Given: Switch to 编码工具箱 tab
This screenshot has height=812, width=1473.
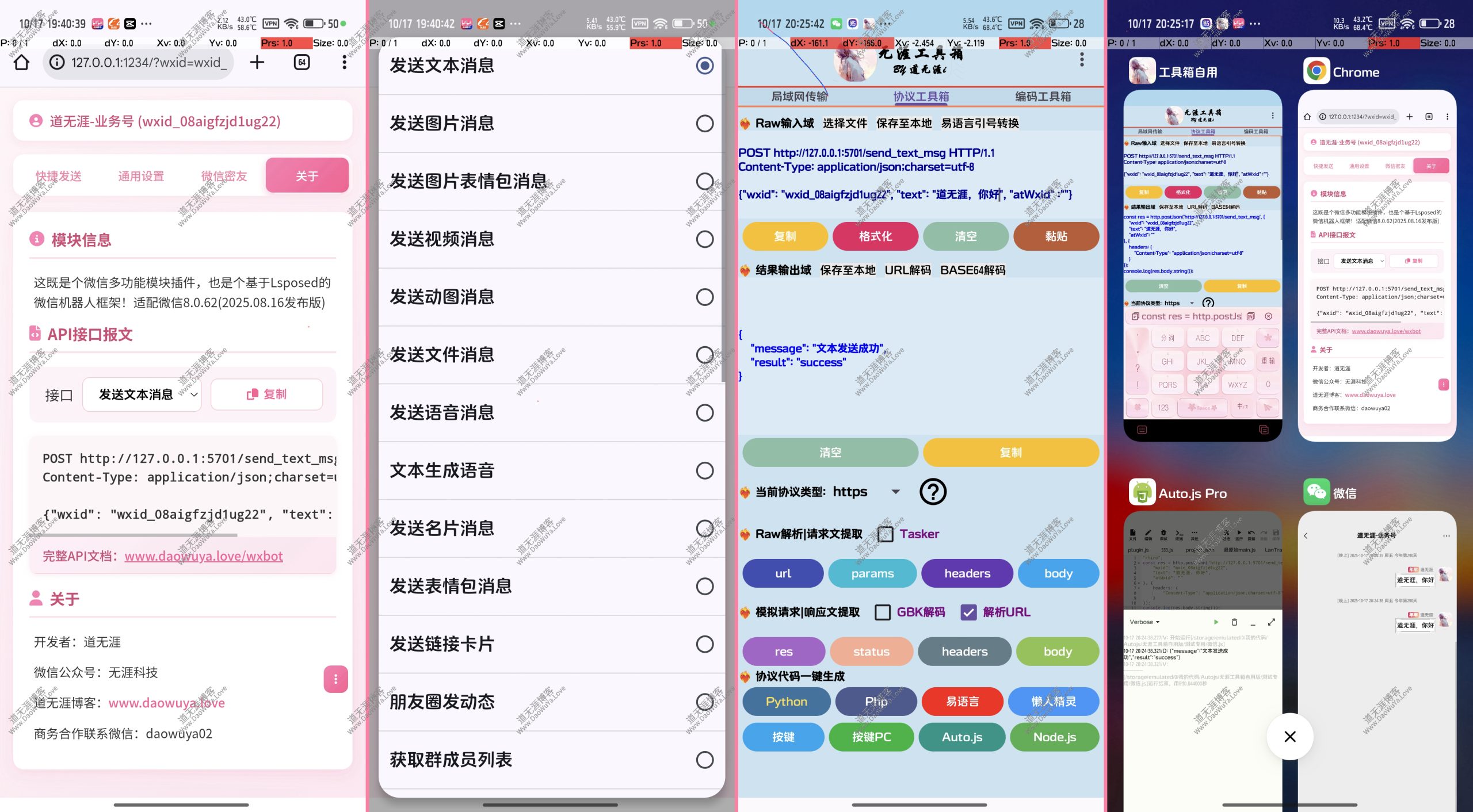Looking at the screenshot, I should tap(1043, 97).
